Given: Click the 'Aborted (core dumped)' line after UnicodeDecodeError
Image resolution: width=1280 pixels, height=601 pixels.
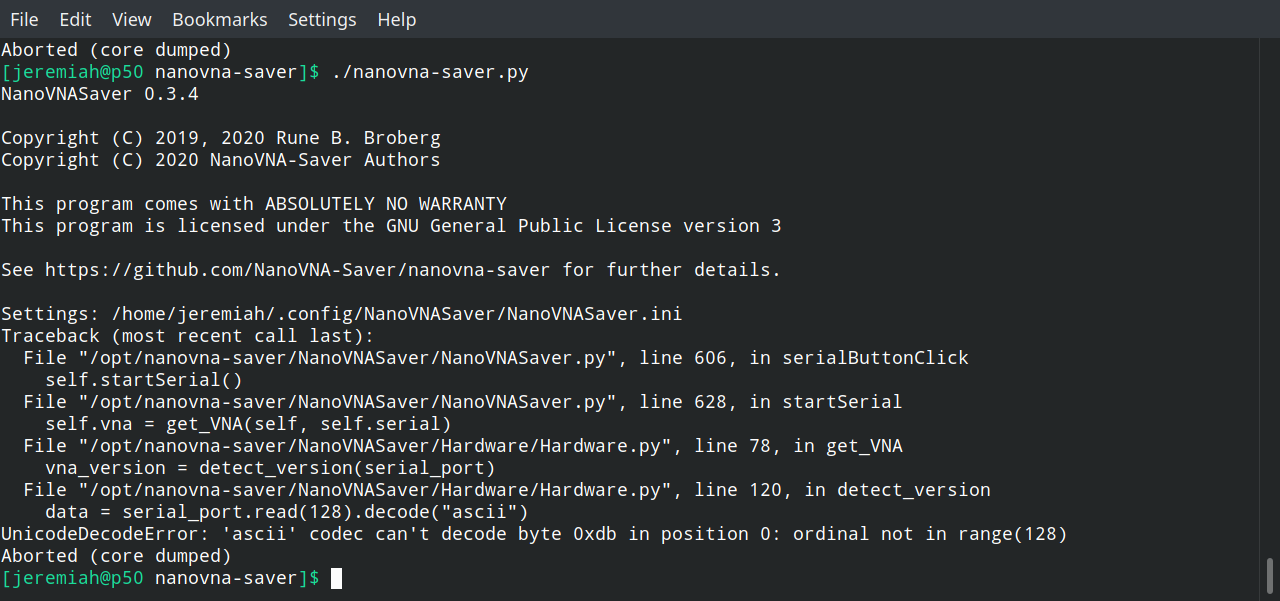Looking at the screenshot, I should (x=116, y=556).
